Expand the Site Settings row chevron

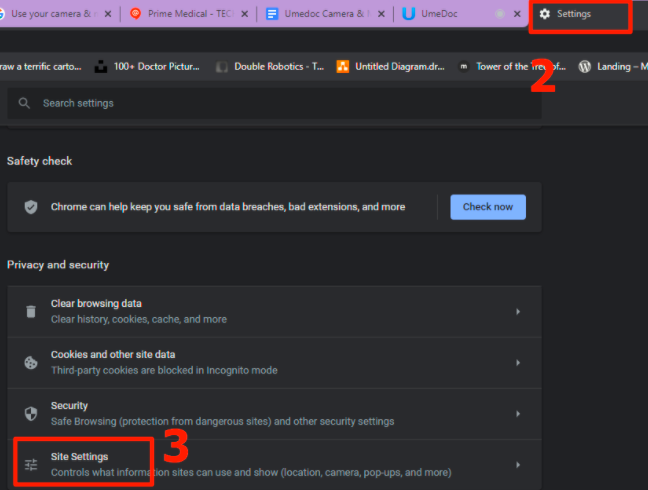[x=518, y=465]
